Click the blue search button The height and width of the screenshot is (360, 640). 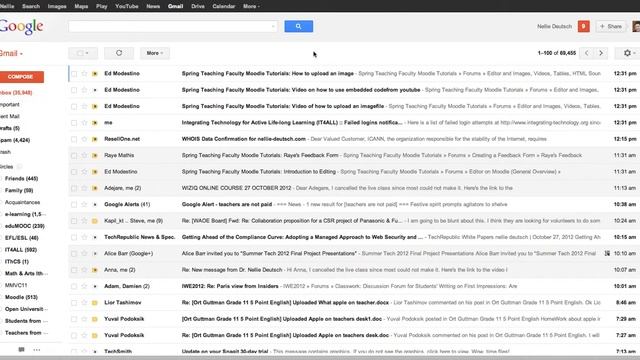click(x=298, y=26)
